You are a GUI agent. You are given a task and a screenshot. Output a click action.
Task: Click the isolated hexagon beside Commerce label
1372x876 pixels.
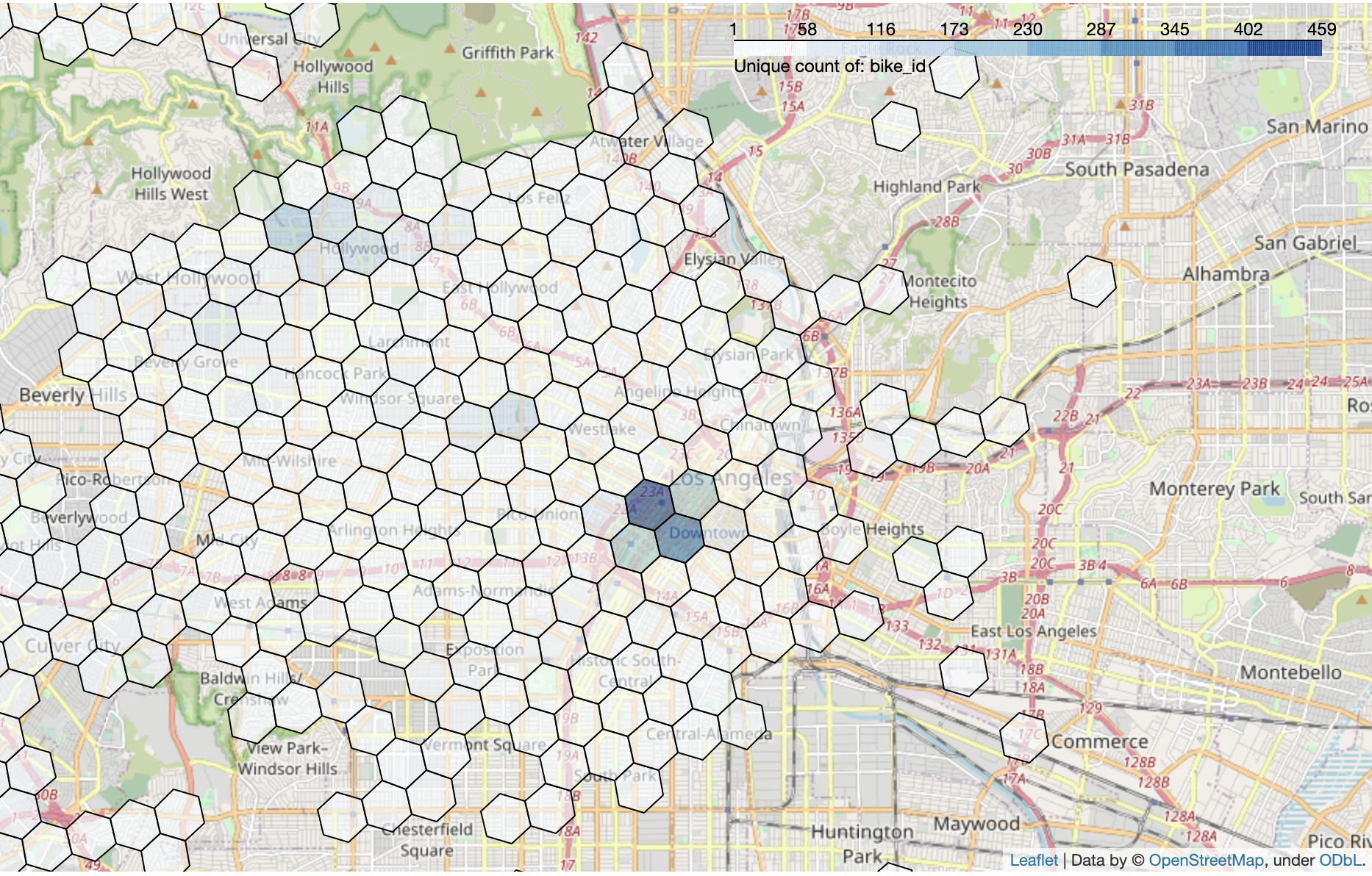(x=1024, y=737)
